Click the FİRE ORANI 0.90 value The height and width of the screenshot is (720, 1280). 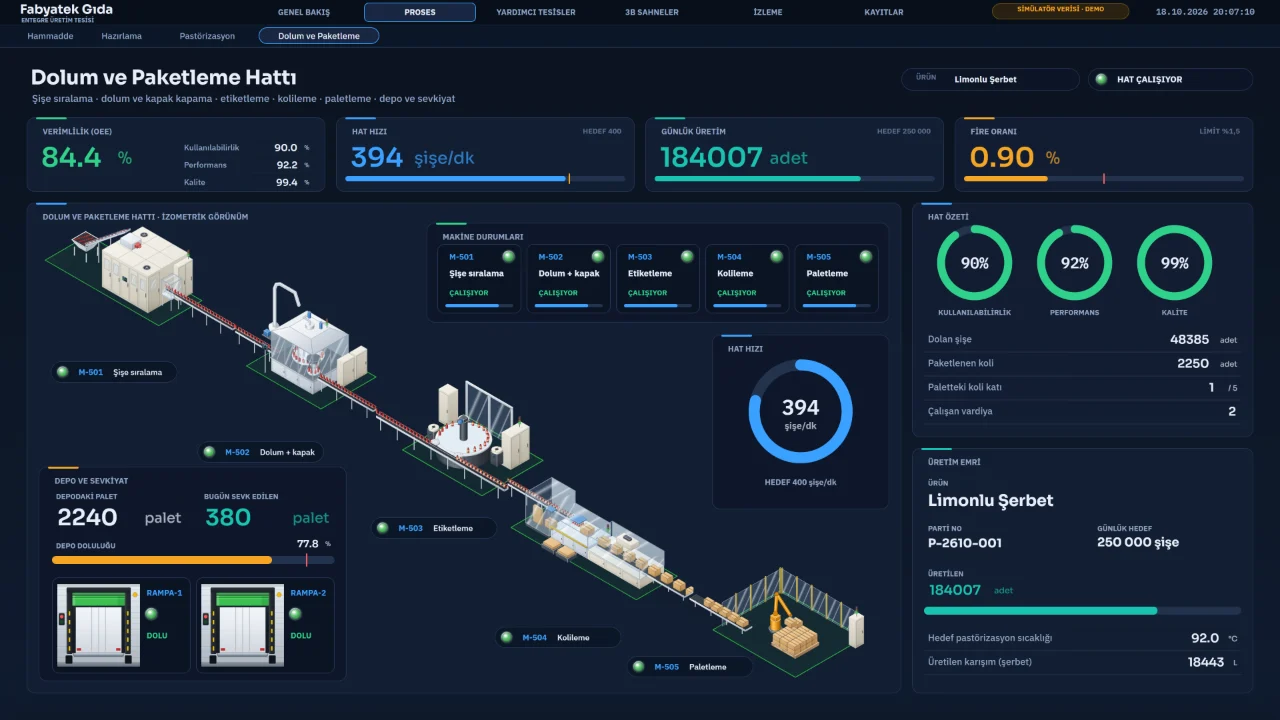click(1002, 157)
